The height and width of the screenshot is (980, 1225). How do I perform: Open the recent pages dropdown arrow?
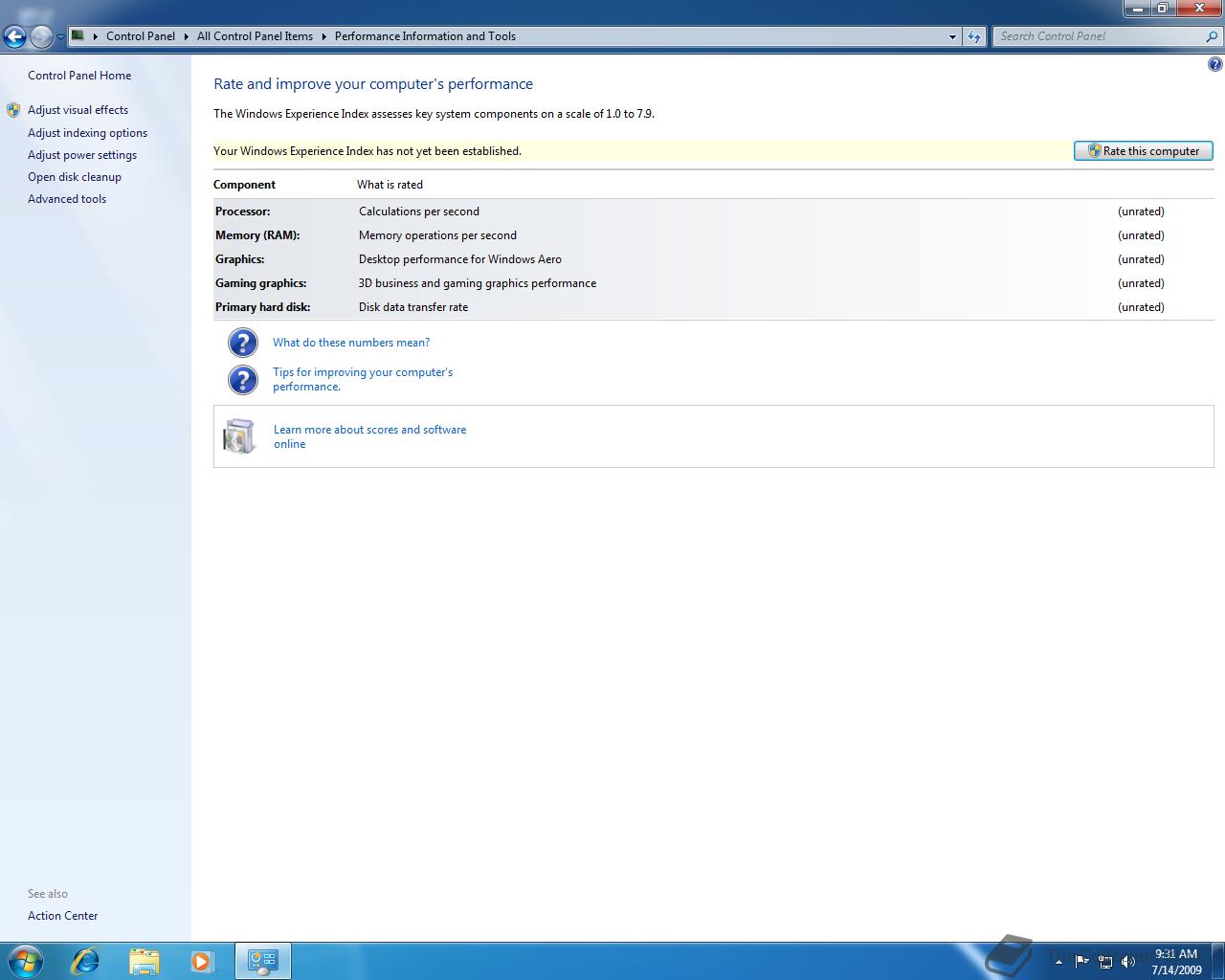[60, 37]
